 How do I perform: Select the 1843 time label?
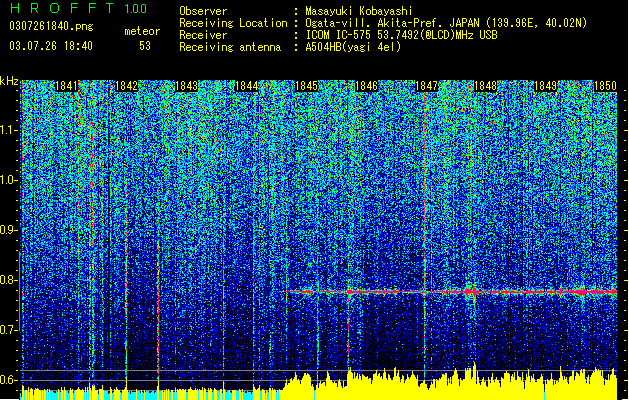[x=187, y=86]
